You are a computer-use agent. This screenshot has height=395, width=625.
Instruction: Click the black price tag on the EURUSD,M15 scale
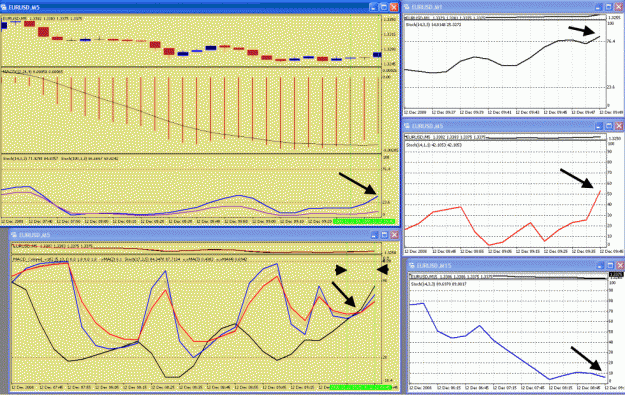point(616,275)
